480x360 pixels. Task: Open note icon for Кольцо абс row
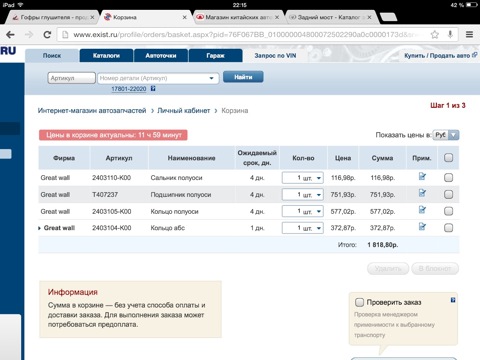422,227
